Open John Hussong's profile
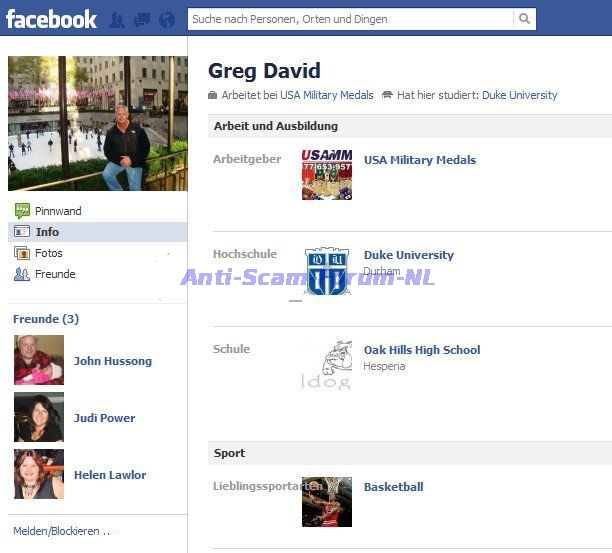Screen dimensions: 612x553 pyautogui.click(x=113, y=361)
